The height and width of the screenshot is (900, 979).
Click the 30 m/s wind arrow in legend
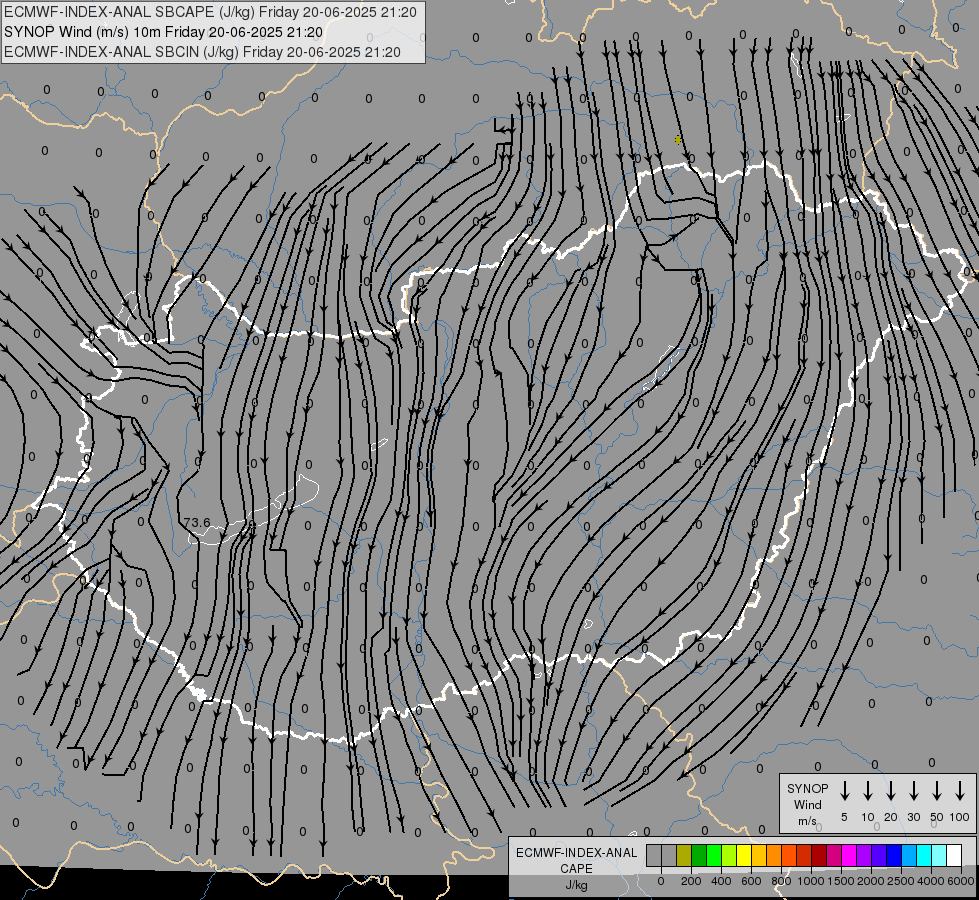(x=913, y=790)
